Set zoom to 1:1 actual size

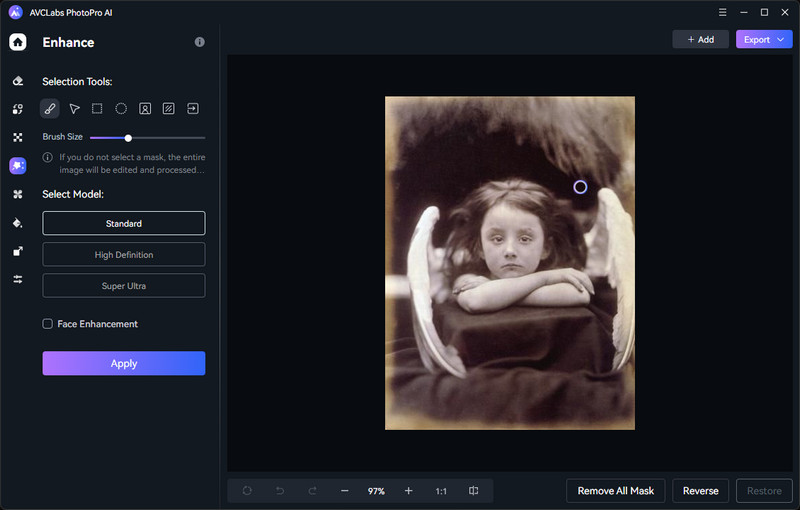click(441, 491)
